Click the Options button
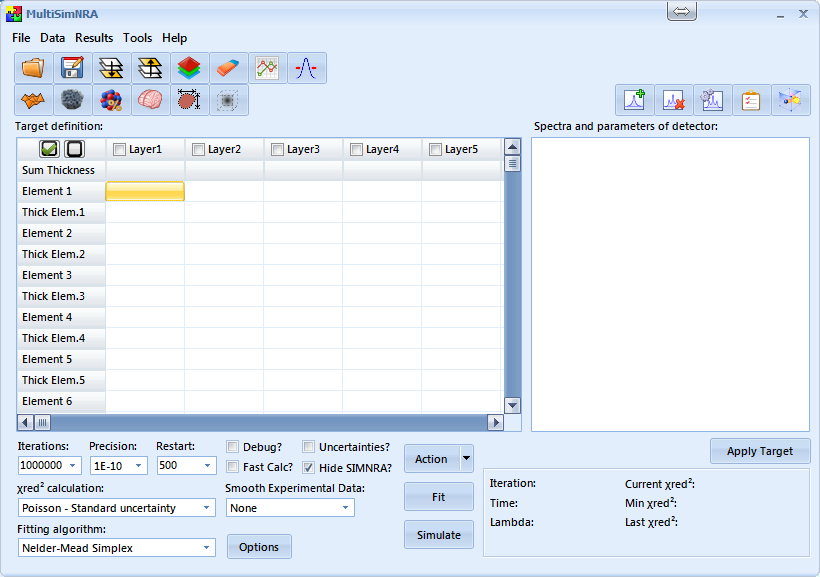820x577 pixels. coord(259,547)
